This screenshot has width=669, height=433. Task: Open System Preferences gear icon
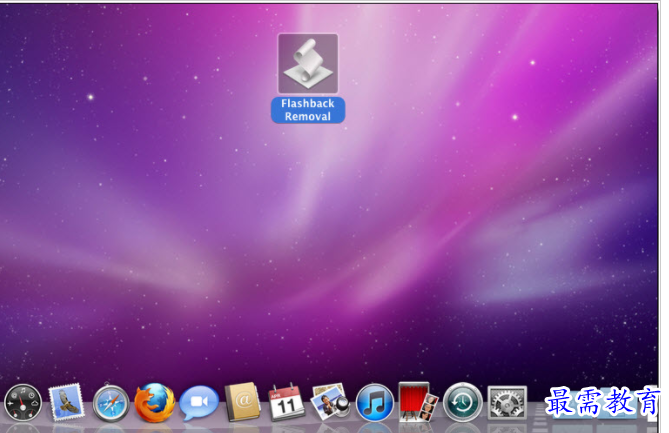point(507,403)
